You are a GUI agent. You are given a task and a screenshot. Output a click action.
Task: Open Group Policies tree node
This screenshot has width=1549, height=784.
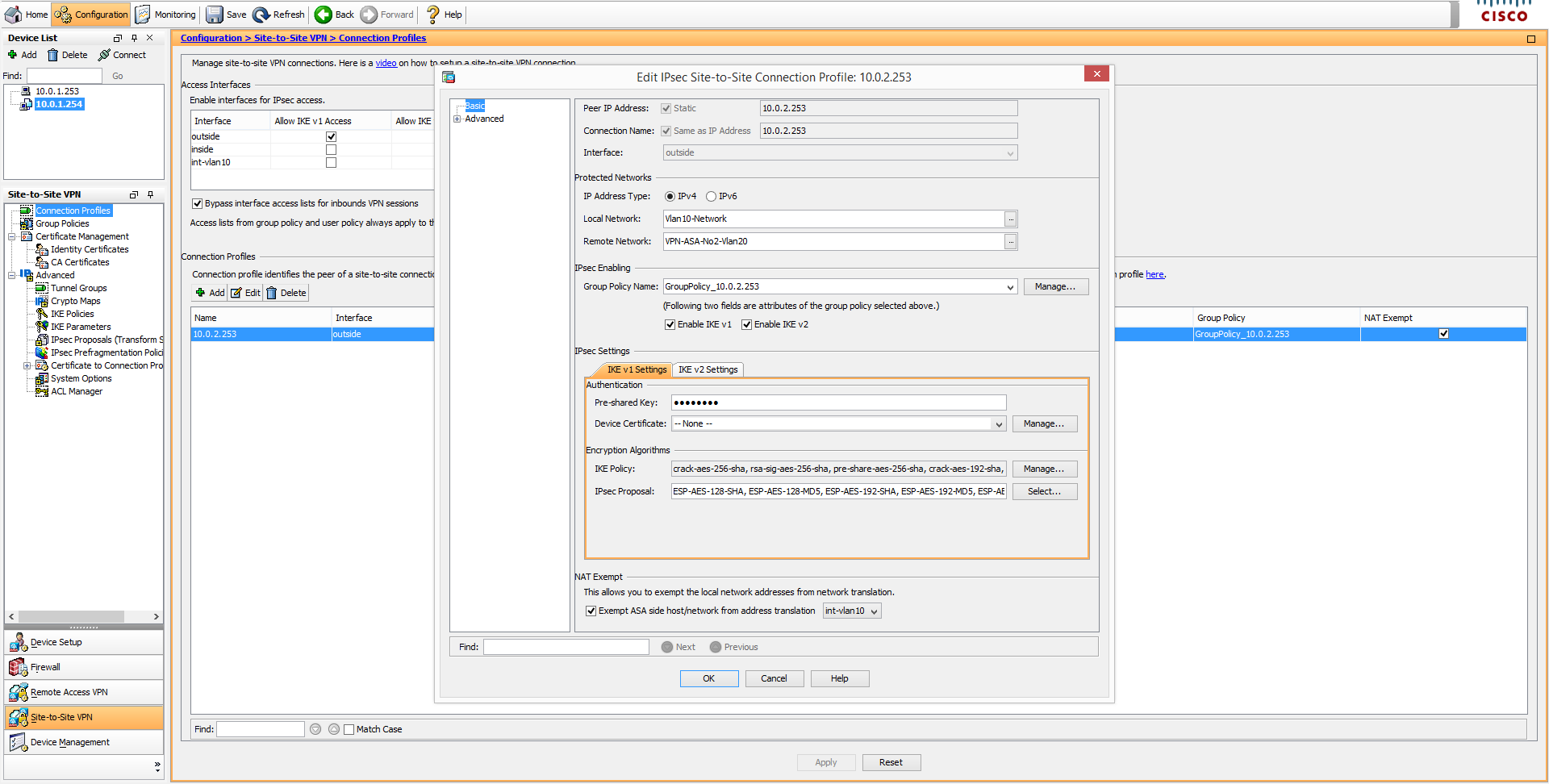click(62, 223)
